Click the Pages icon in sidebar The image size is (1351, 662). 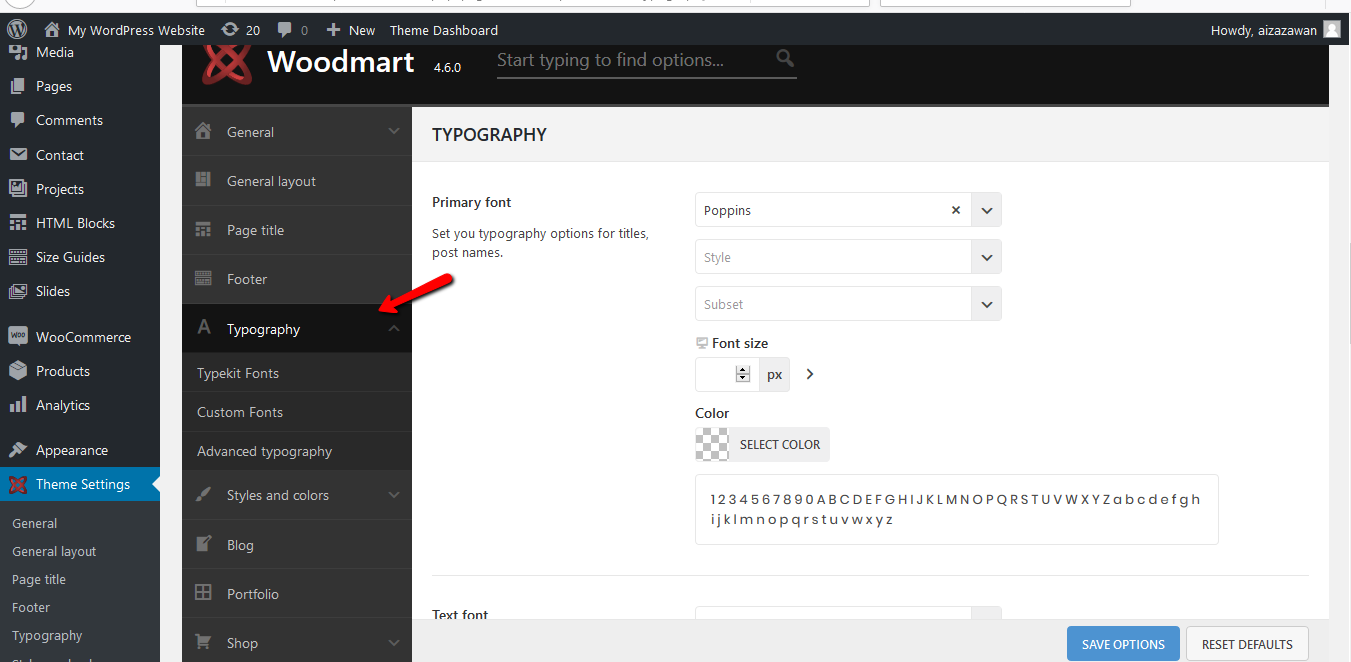(18, 86)
